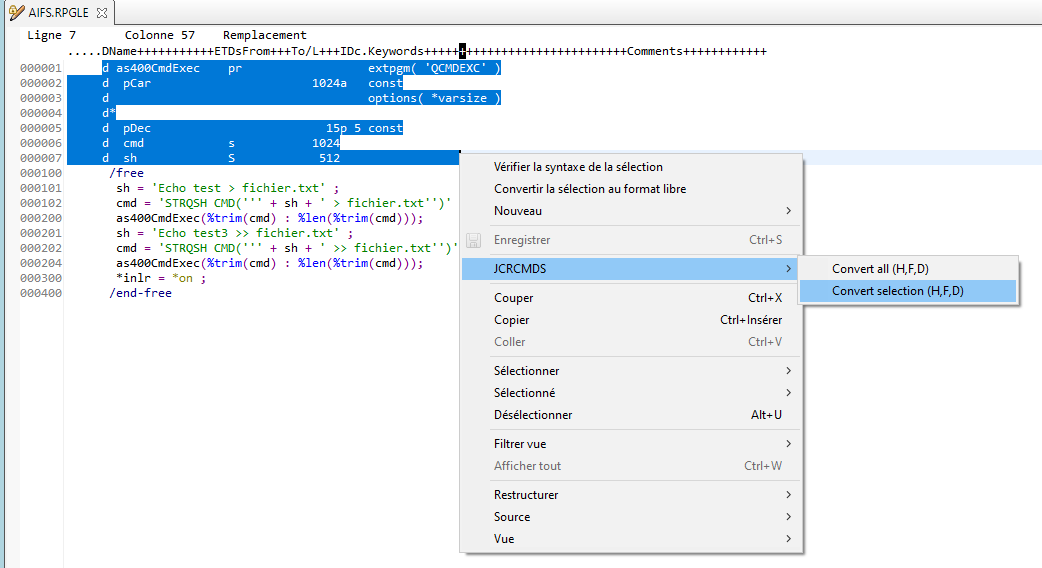This screenshot has width=1042, height=568.
Task: Click cmd assignment on line 000102
Action: click(284, 203)
